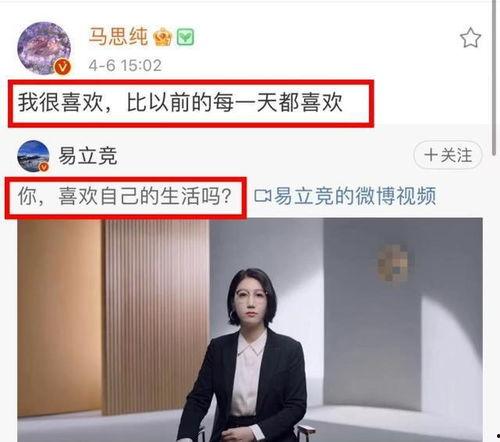Click the username 马思纯

pyautogui.click(x=118, y=36)
